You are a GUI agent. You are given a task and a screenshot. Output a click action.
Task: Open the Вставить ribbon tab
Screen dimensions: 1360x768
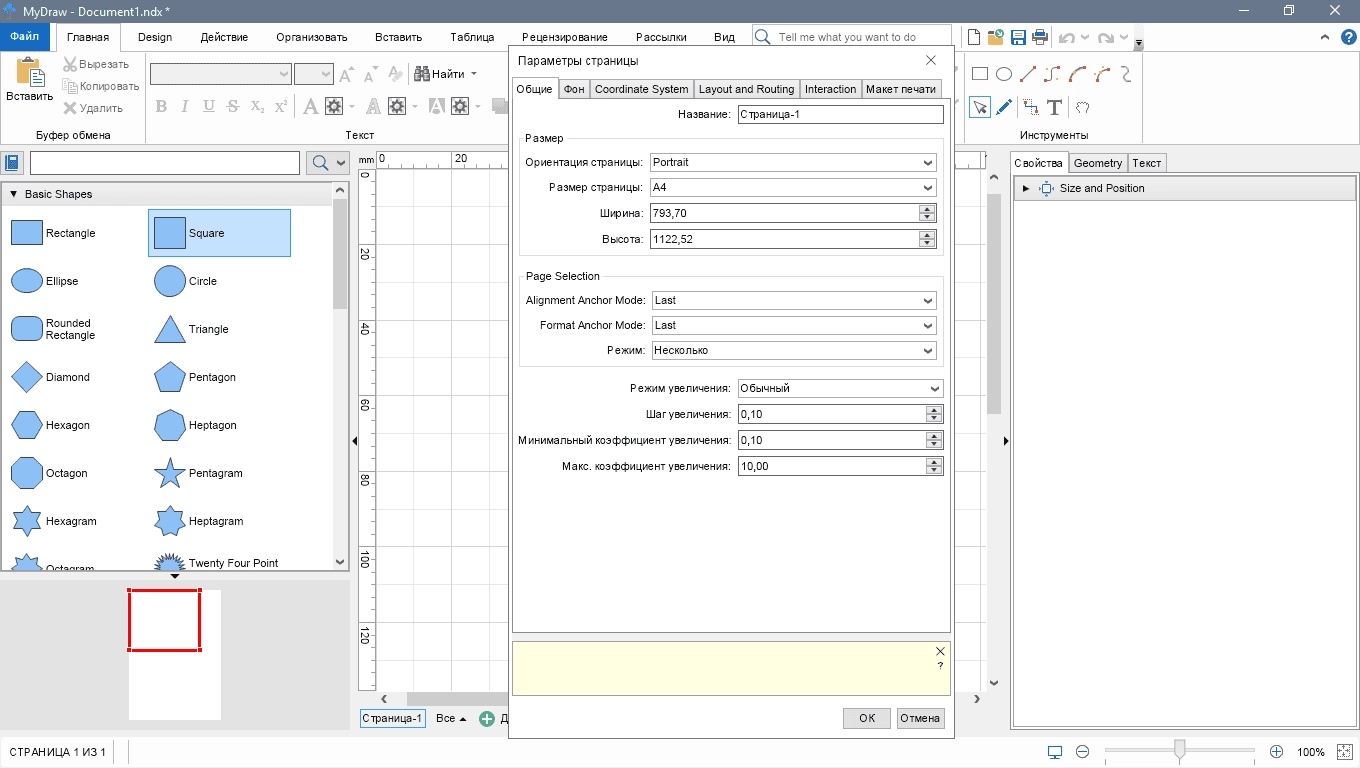point(398,37)
